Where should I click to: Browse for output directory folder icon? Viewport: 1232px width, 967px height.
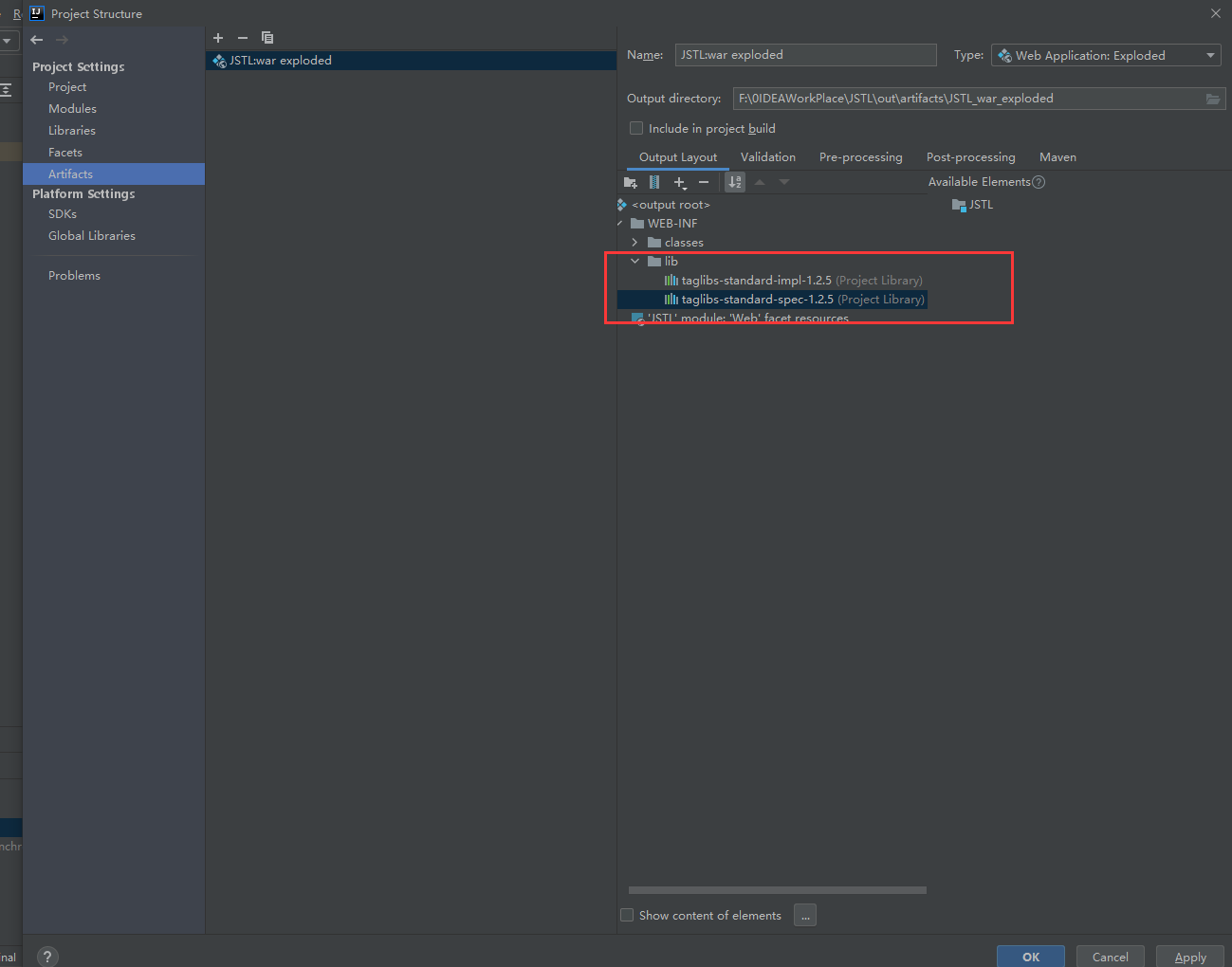click(x=1213, y=99)
